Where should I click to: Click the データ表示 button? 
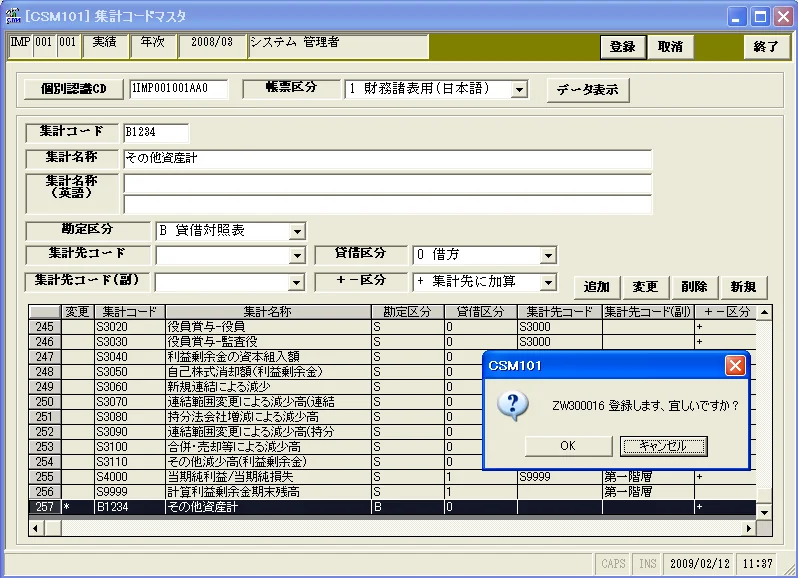(588, 90)
